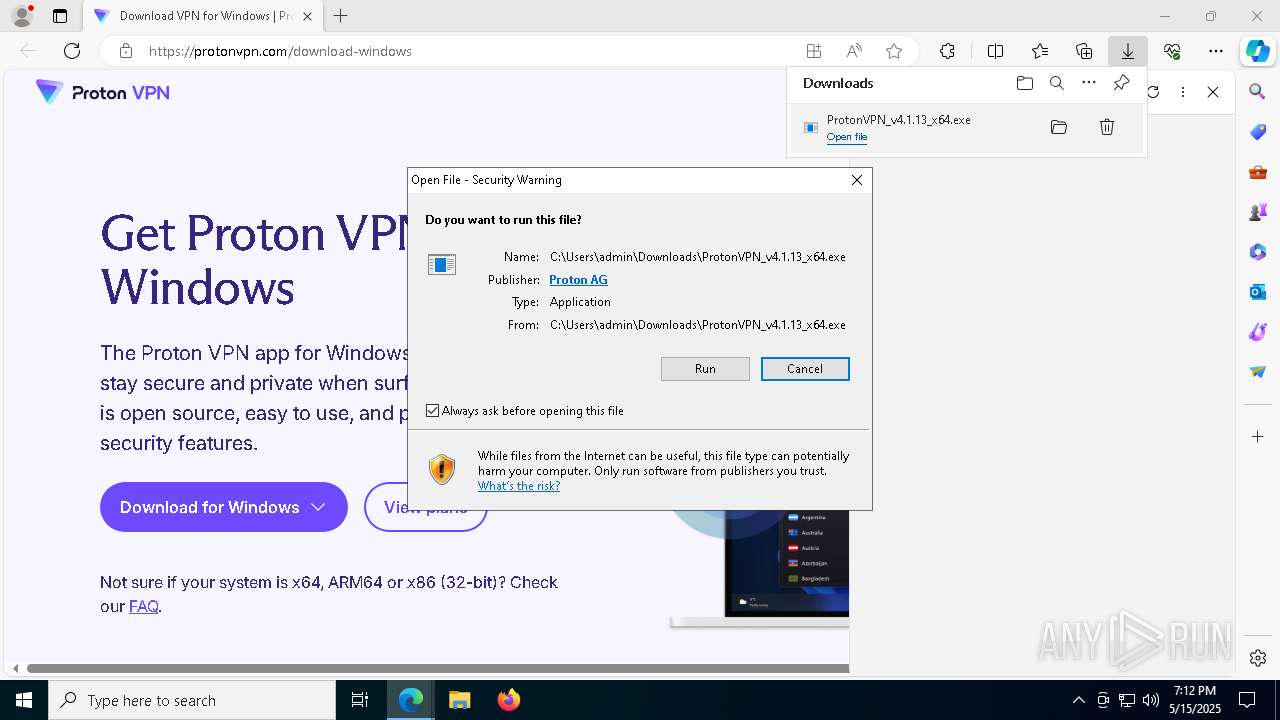
Task: Click the Downloads toolbar icon
Action: [1127, 51]
